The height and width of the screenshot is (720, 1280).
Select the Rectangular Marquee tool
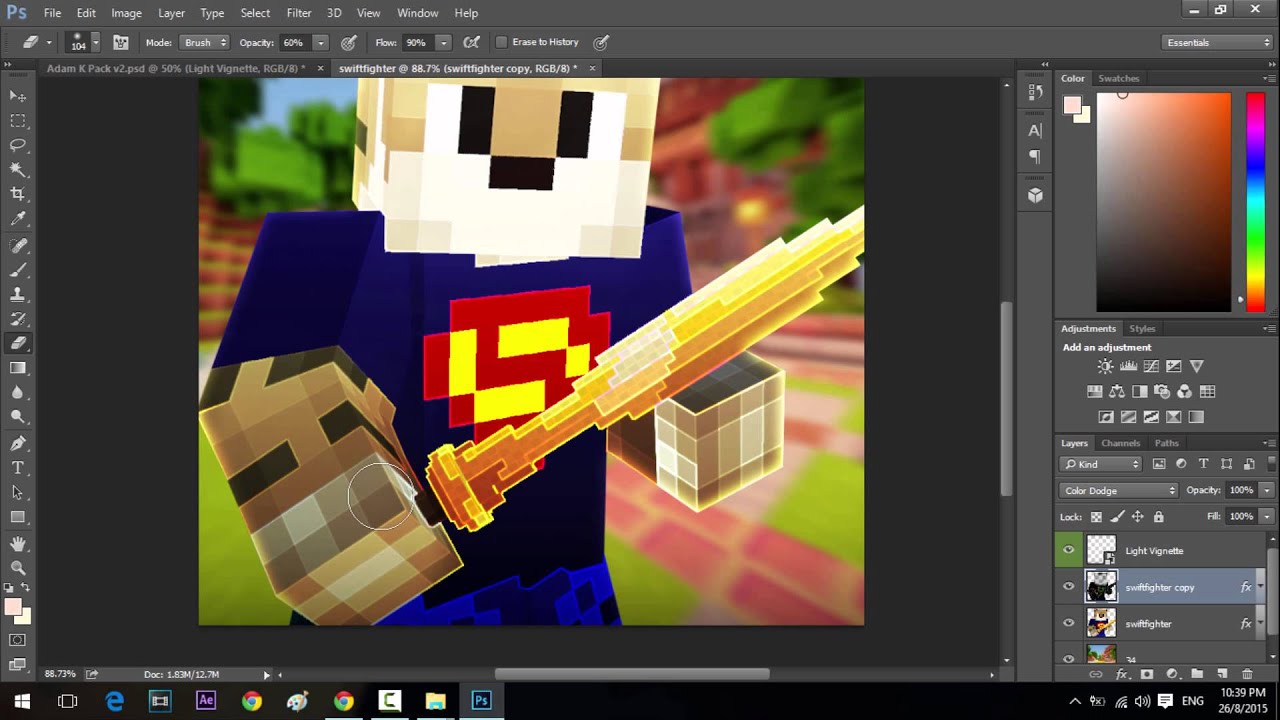pos(18,121)
